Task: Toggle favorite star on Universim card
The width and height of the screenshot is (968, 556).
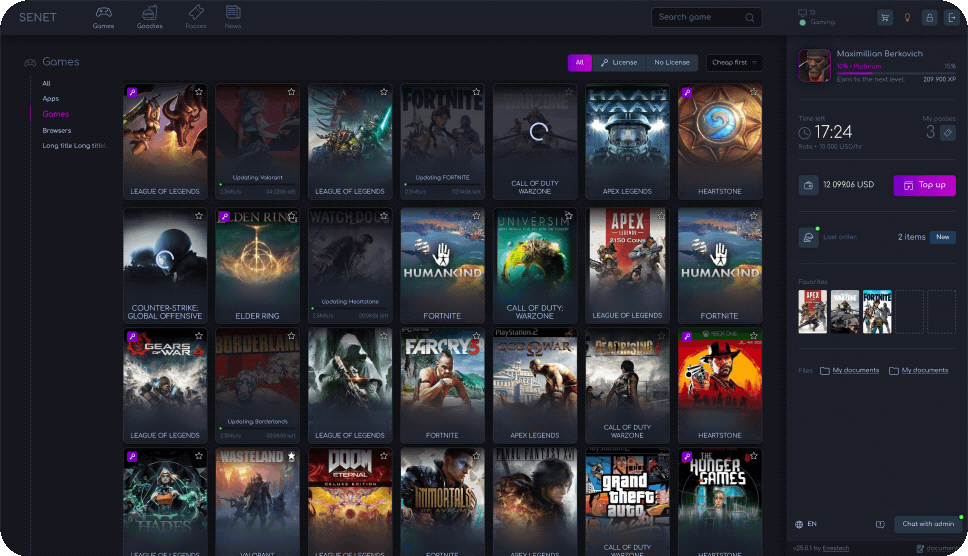Action: pos(569,216)
